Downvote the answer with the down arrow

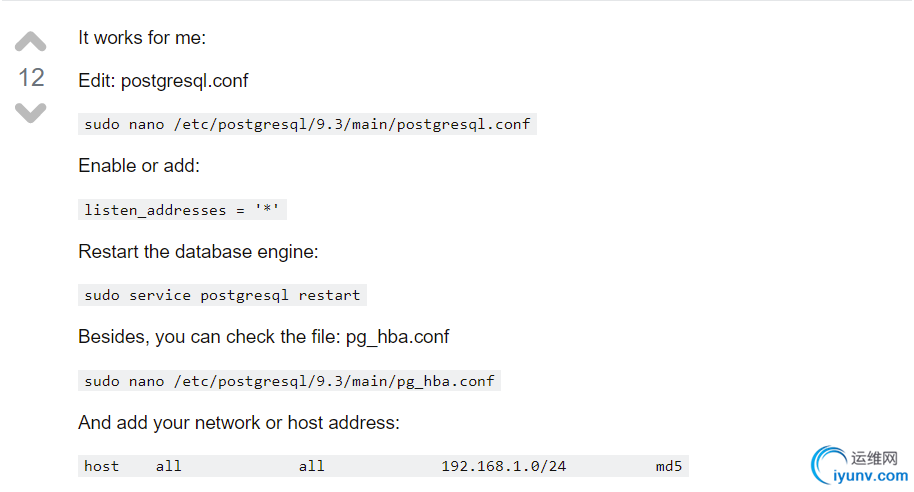[30, 113]
